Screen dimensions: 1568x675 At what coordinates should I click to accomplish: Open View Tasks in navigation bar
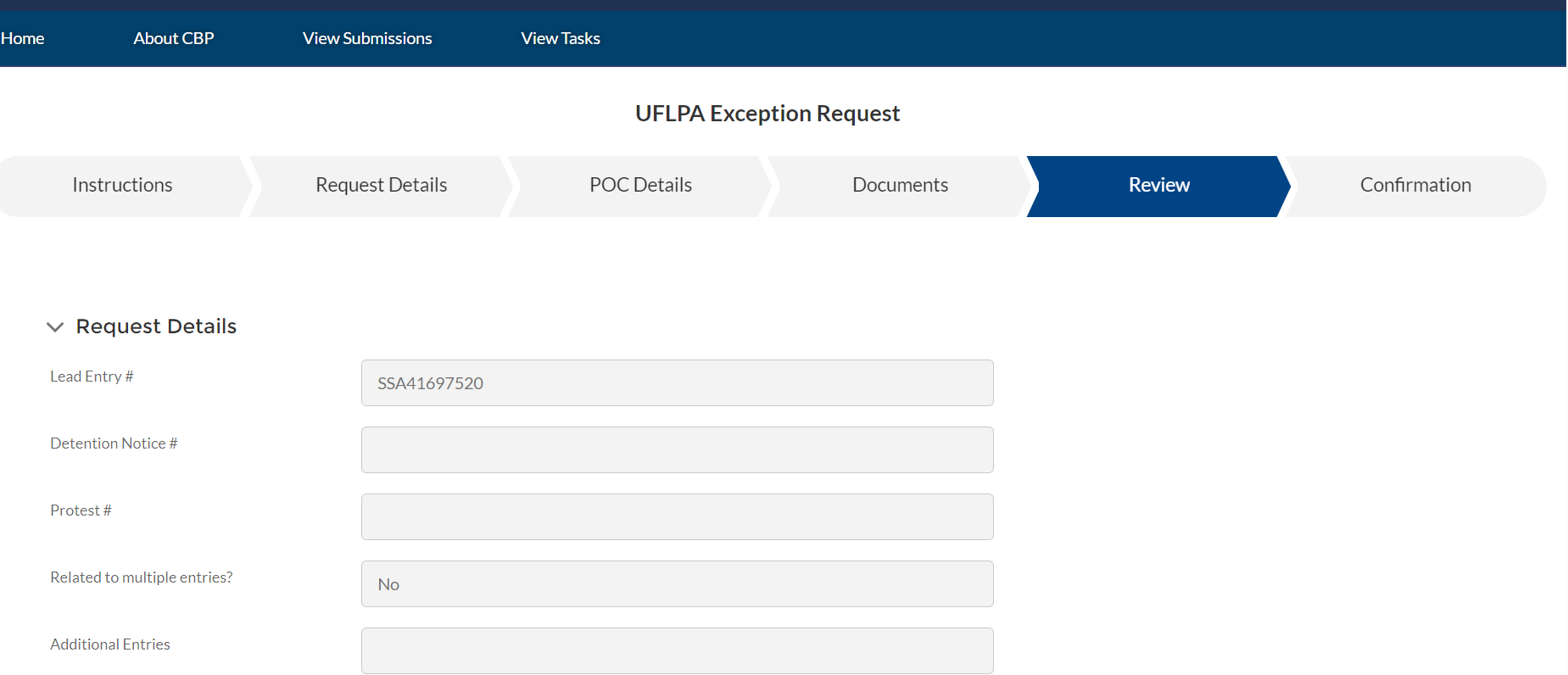(x=561, y=38)
